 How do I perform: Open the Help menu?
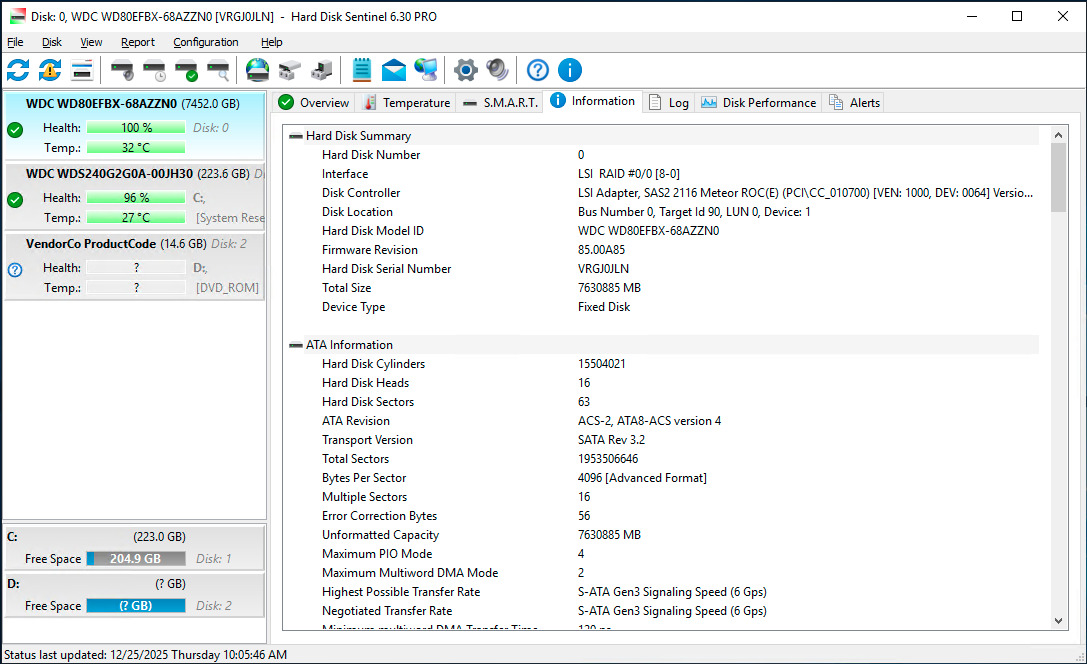click(x=272, y=42)
